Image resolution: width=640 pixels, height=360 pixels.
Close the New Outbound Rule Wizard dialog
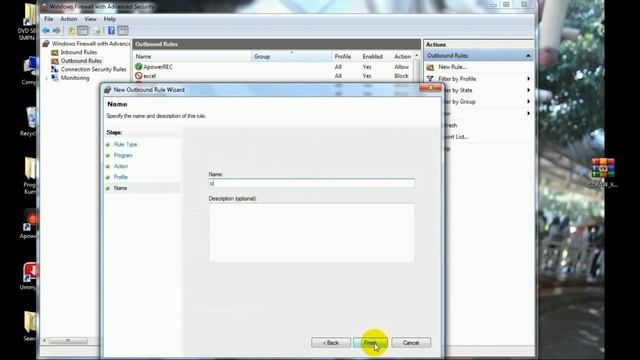(x=430, y=88)
